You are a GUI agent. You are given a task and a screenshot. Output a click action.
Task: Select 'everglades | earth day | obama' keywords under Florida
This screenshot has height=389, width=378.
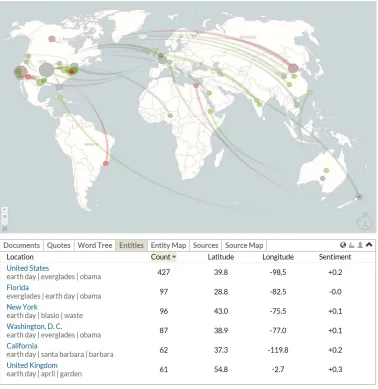54,296
